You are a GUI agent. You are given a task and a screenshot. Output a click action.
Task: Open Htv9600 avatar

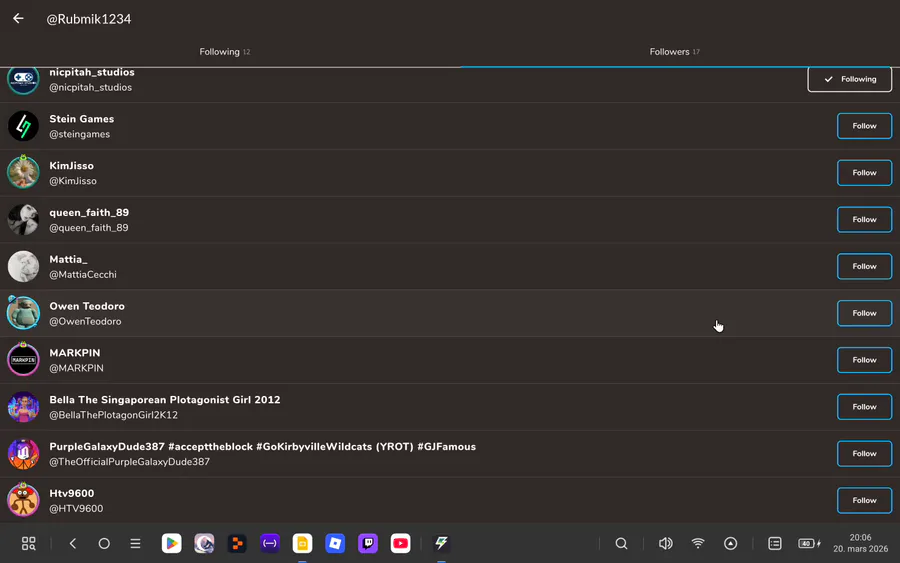point(23,499)
